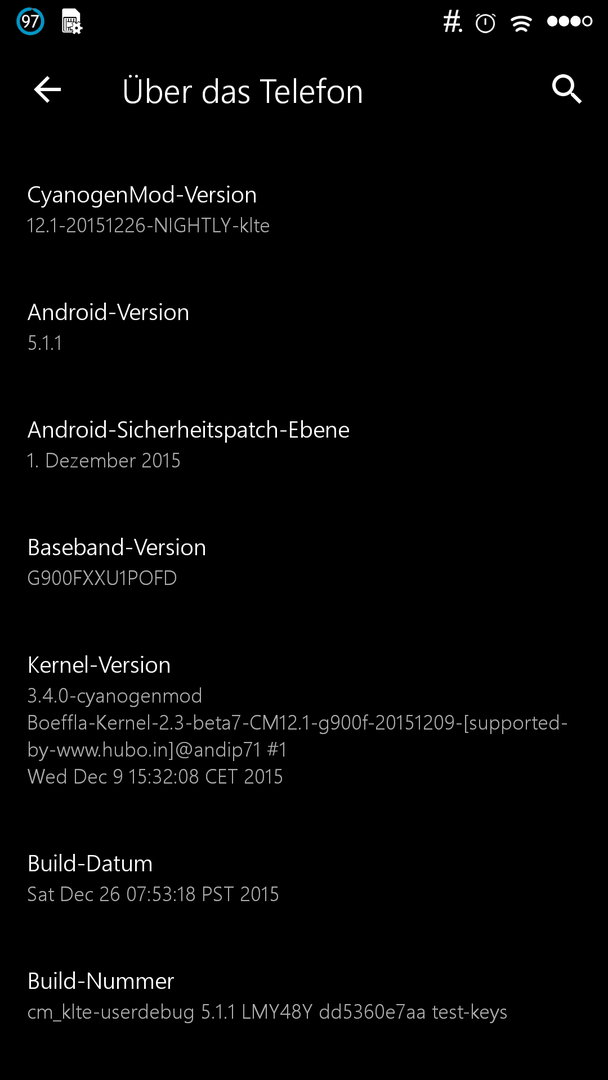Tap the cellular signal dots indicator
The image size is (608, 1080).
[569, 21]
